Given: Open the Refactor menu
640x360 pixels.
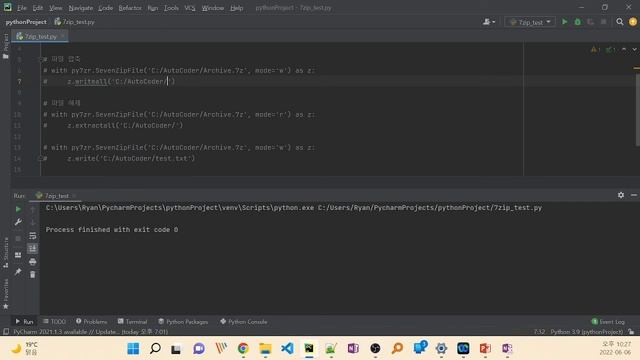Looking at the screenshot, I should 130,8.
